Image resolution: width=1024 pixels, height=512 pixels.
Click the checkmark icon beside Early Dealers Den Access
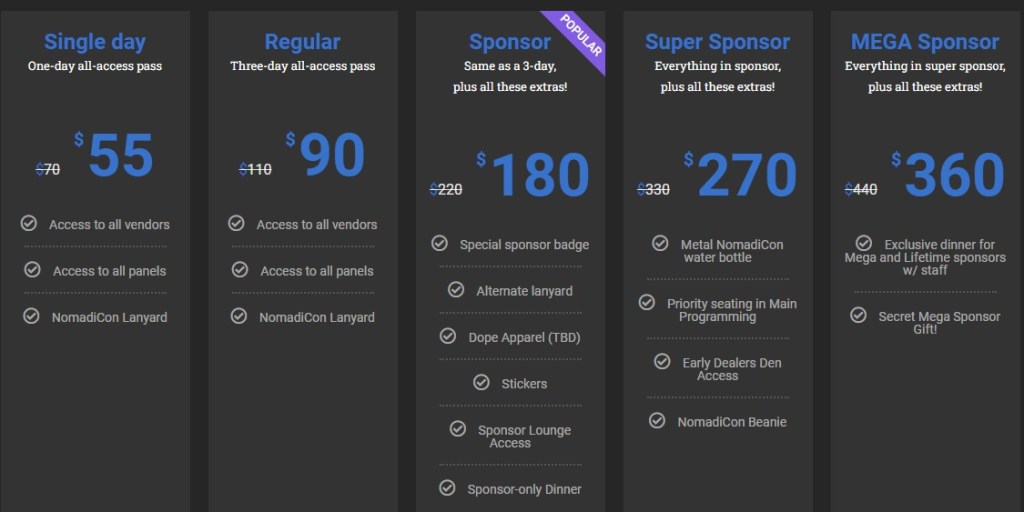tap(662, 362)
